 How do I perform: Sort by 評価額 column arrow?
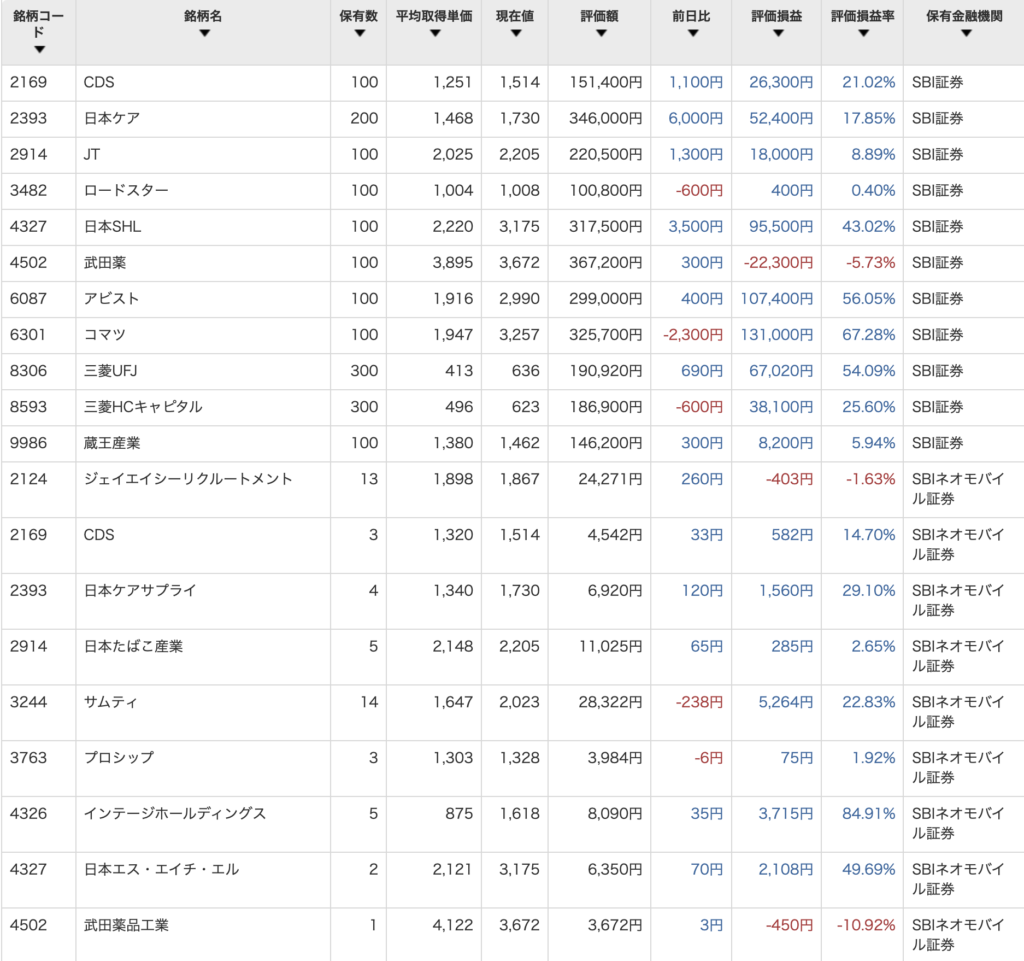coord(601,33)
